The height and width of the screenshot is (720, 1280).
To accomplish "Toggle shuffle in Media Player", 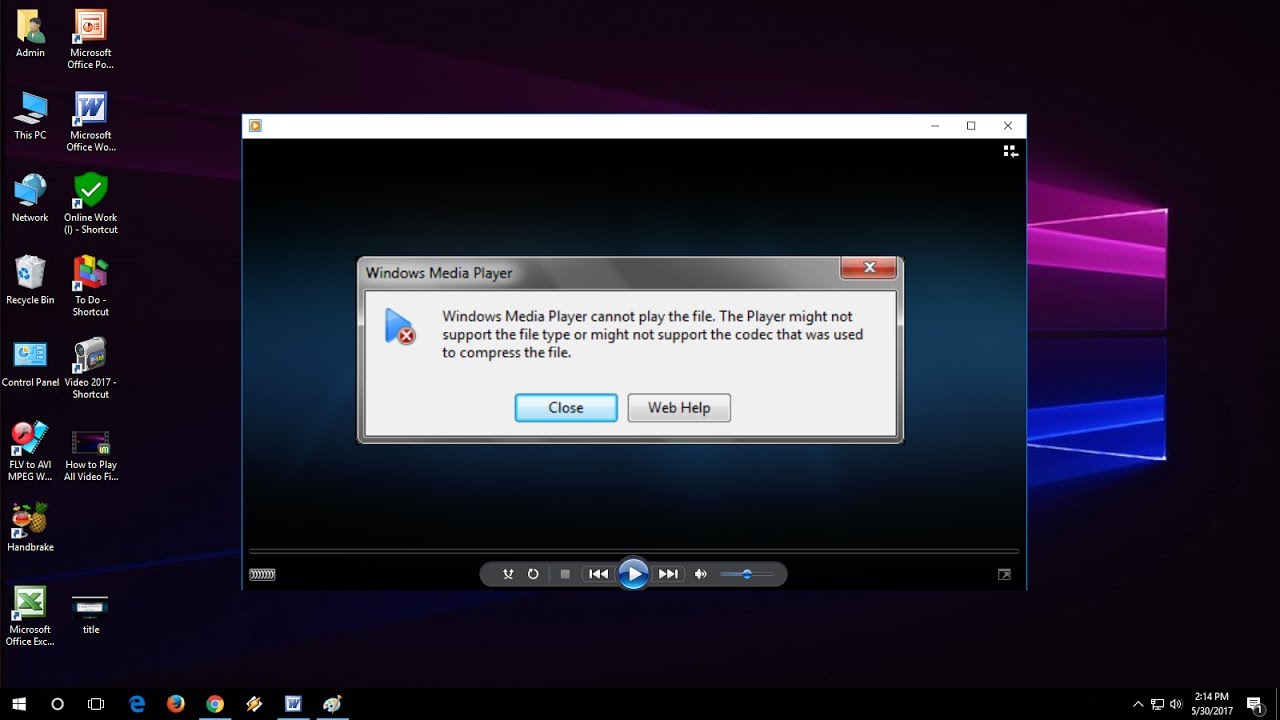I will [508, 574].
